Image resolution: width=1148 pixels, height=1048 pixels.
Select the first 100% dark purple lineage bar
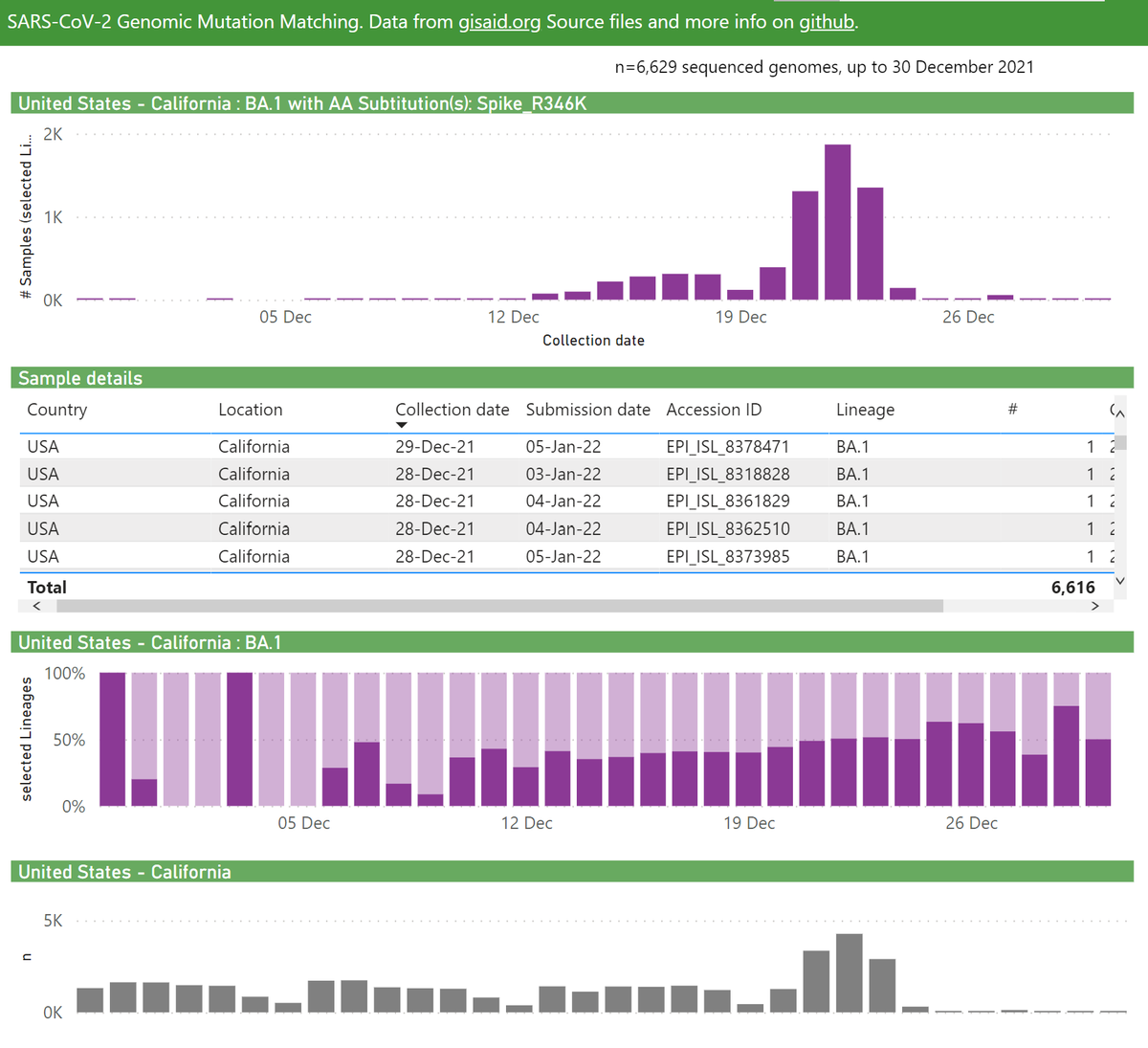(113, 739)
